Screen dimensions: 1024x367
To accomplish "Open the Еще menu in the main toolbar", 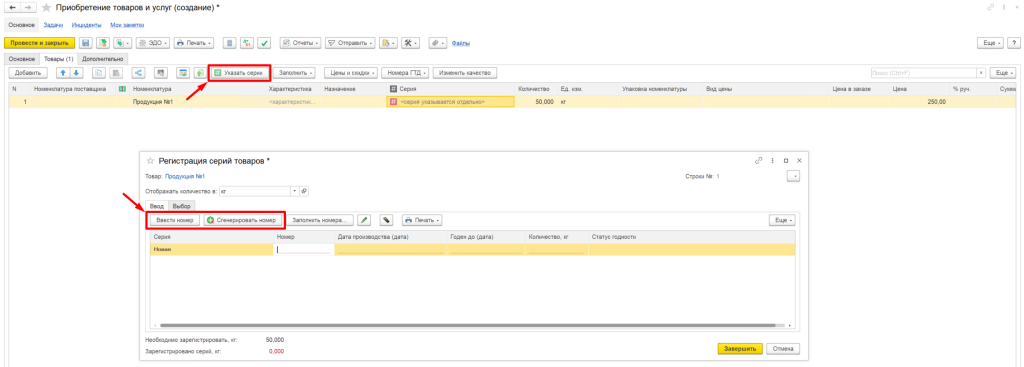I will pos(990,43).
